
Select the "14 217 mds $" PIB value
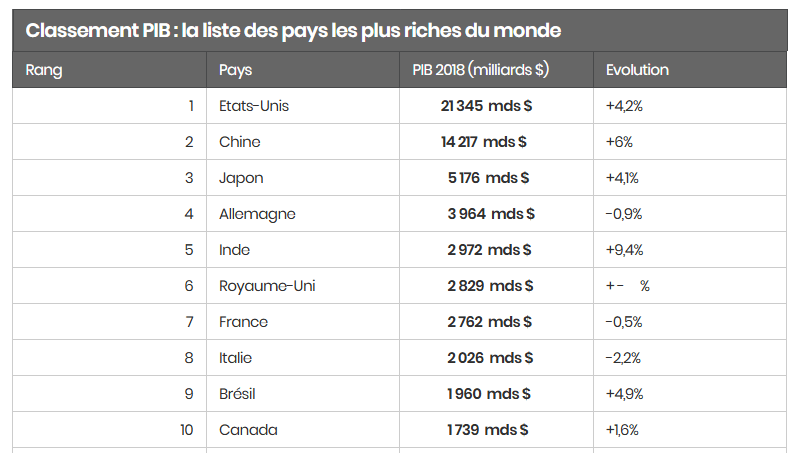[x=484, y=142]
